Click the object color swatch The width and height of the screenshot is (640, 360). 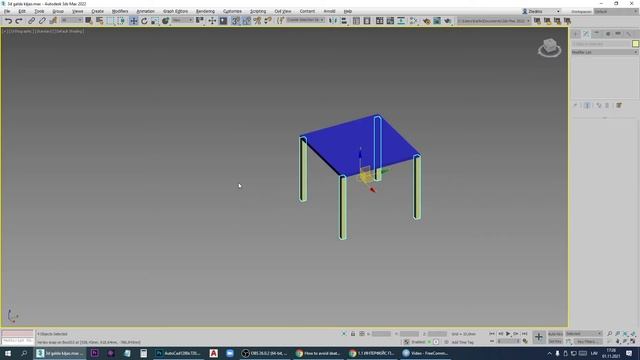tap(635, 44)
